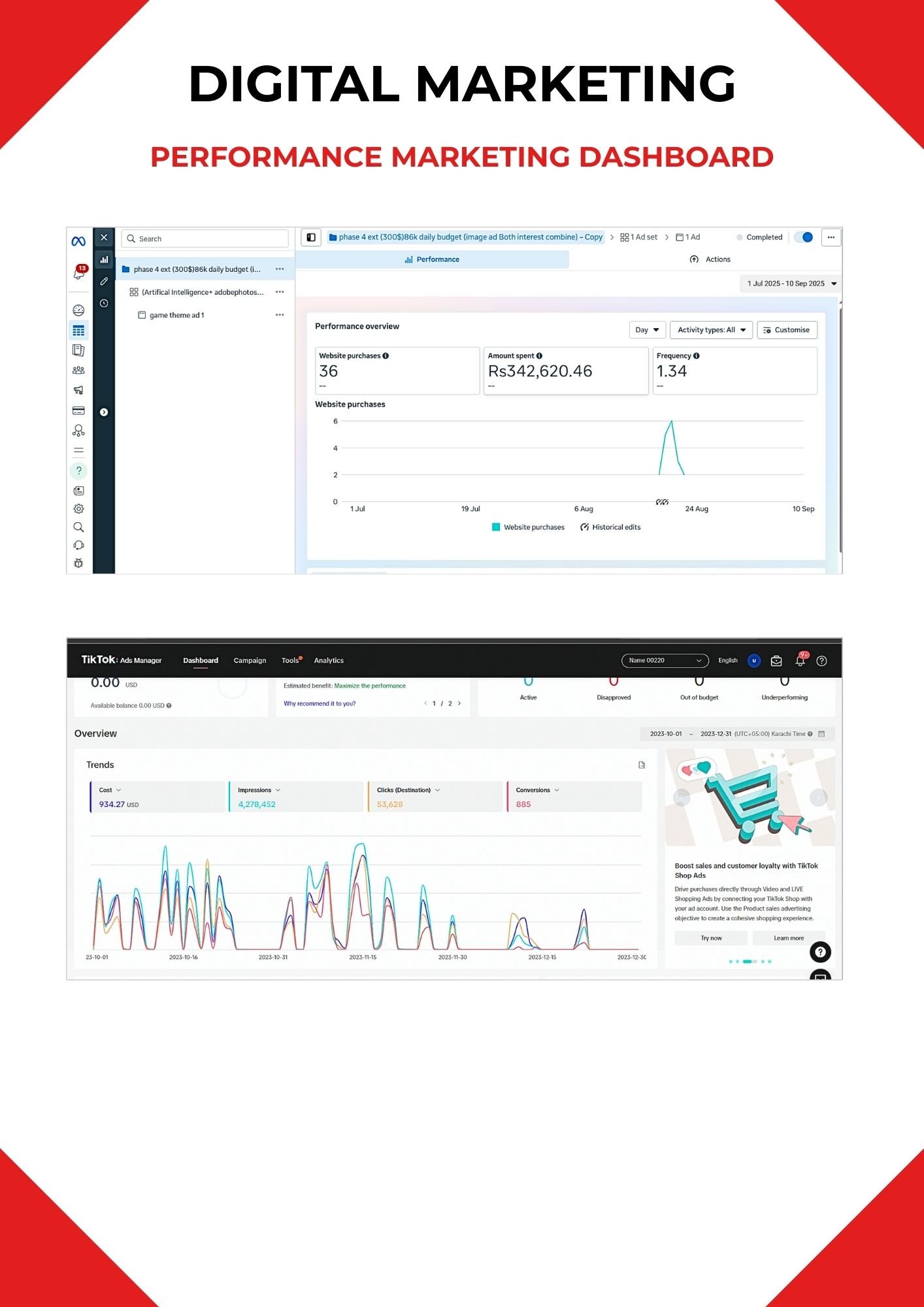Open the Campaign menu in TikTok
The height and width of the screenshot is (1307, 924).
pos(250,661)
